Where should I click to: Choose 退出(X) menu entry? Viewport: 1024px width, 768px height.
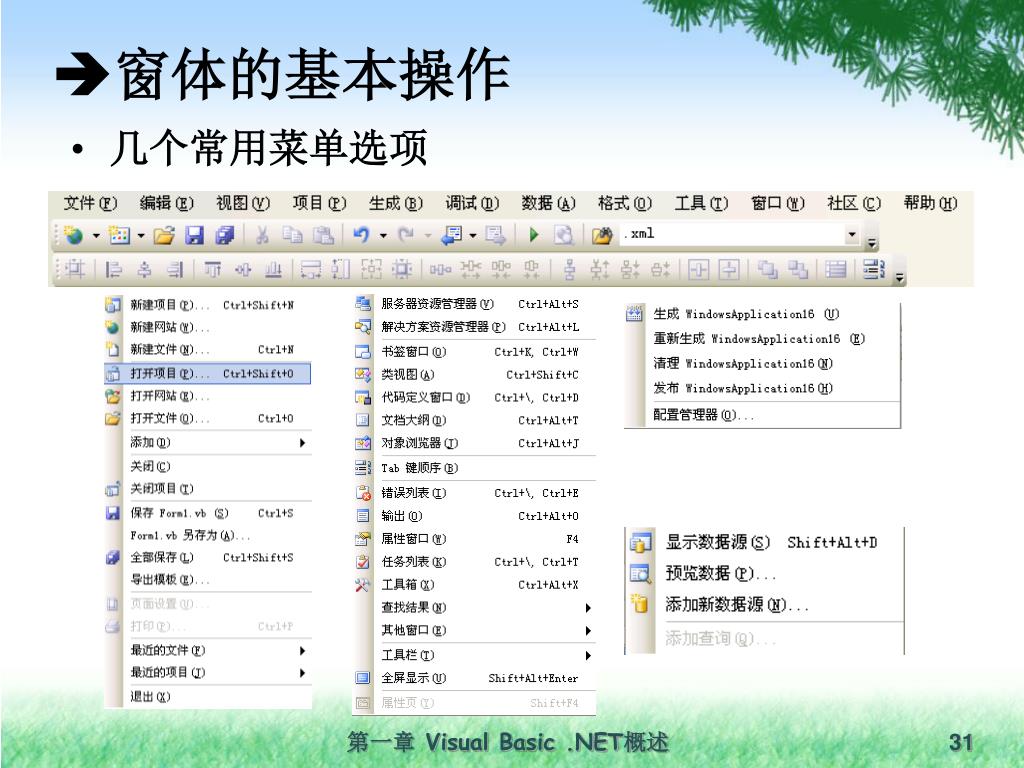pos(208,697)
